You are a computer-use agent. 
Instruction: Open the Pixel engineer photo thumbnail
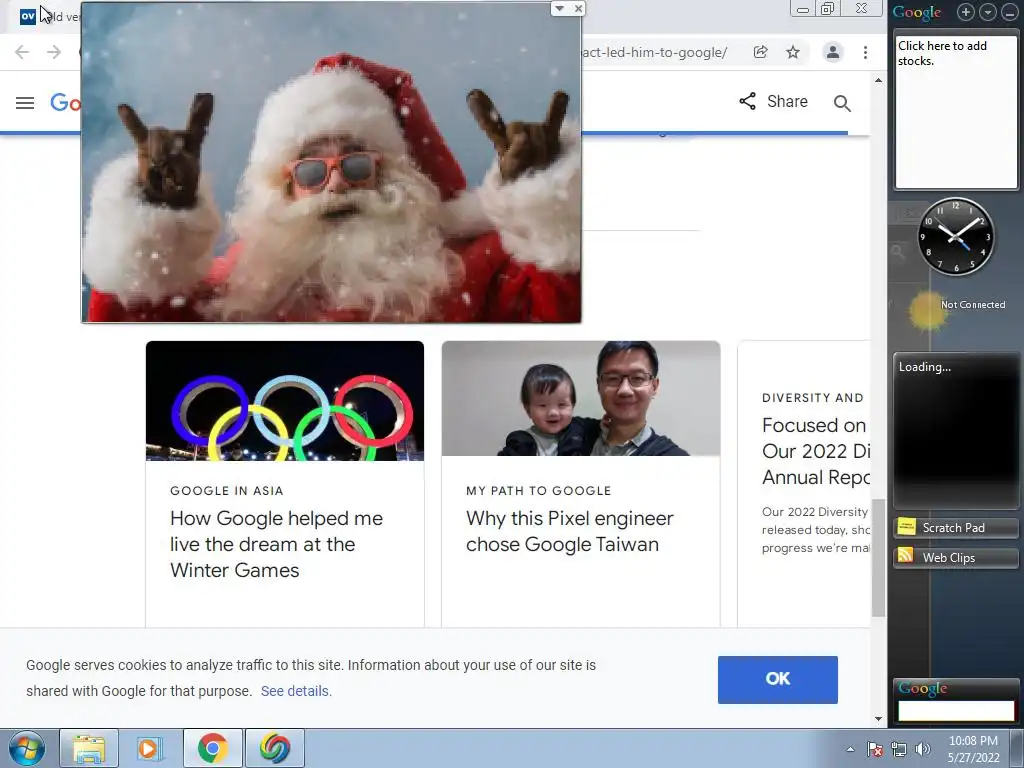[581, 398]
